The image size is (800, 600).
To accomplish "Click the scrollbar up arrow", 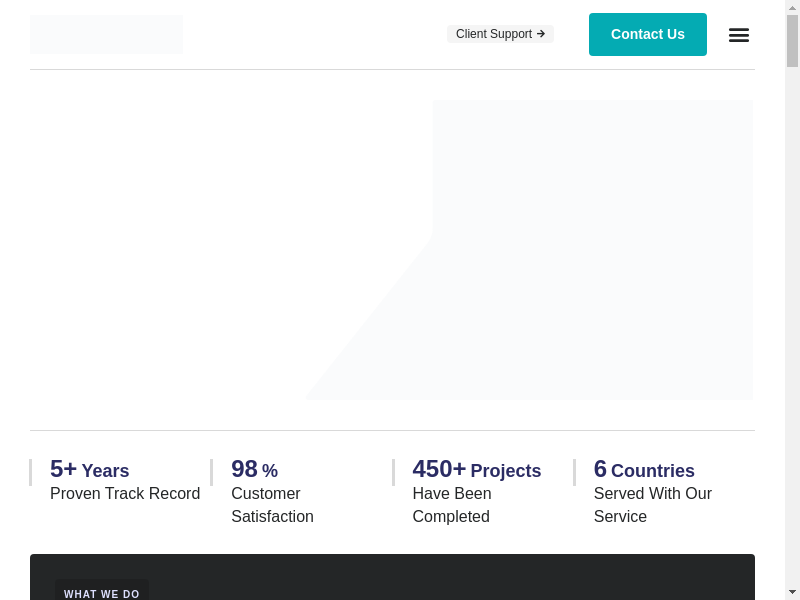I will point(792,8).
